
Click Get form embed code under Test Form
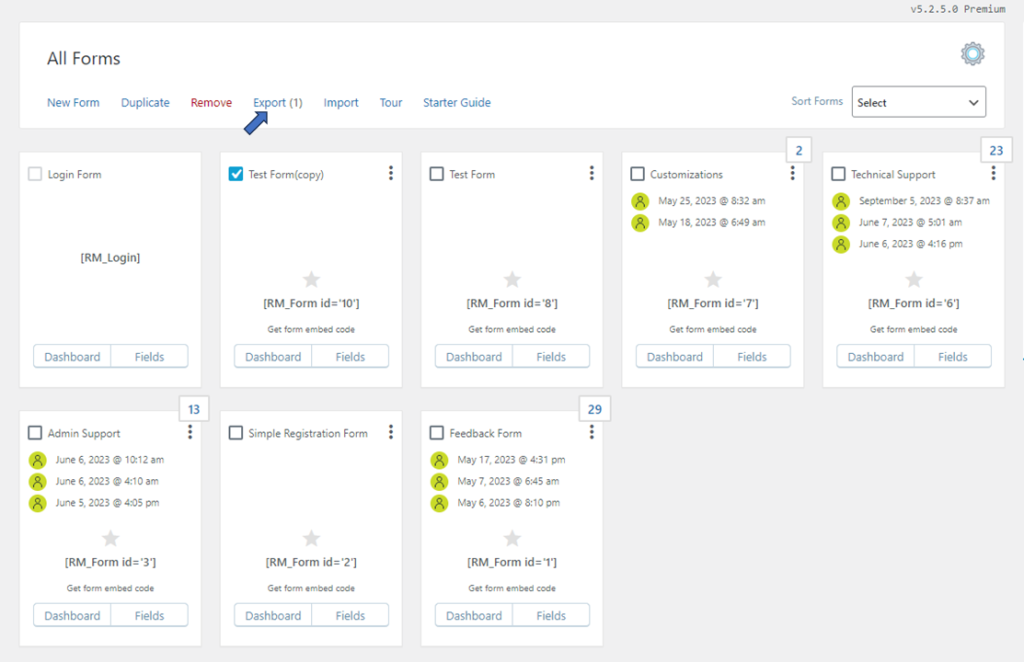pos(511,327)
